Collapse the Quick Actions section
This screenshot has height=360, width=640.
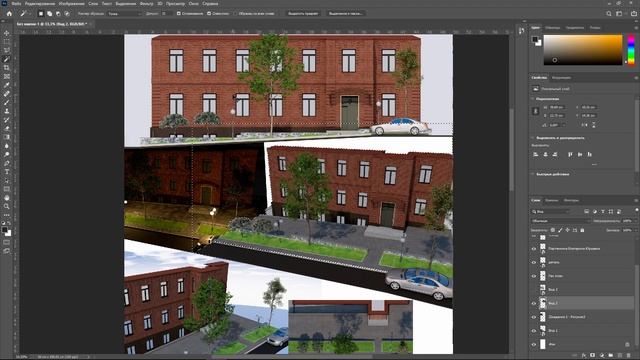(x=533, y=174)
